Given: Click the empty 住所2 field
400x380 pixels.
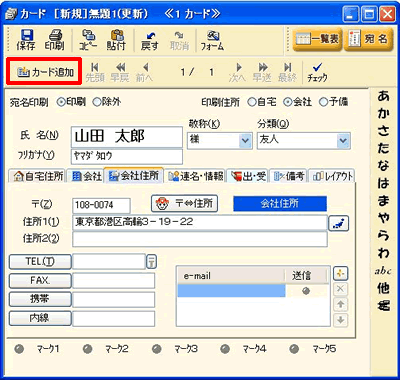Looking at the screenshot, I should [x=200, y=239].
